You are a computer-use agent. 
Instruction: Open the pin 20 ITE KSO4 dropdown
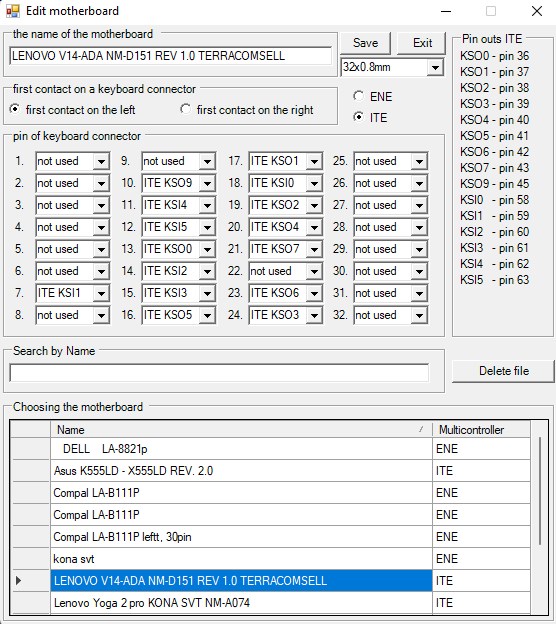tap(314, 227)
